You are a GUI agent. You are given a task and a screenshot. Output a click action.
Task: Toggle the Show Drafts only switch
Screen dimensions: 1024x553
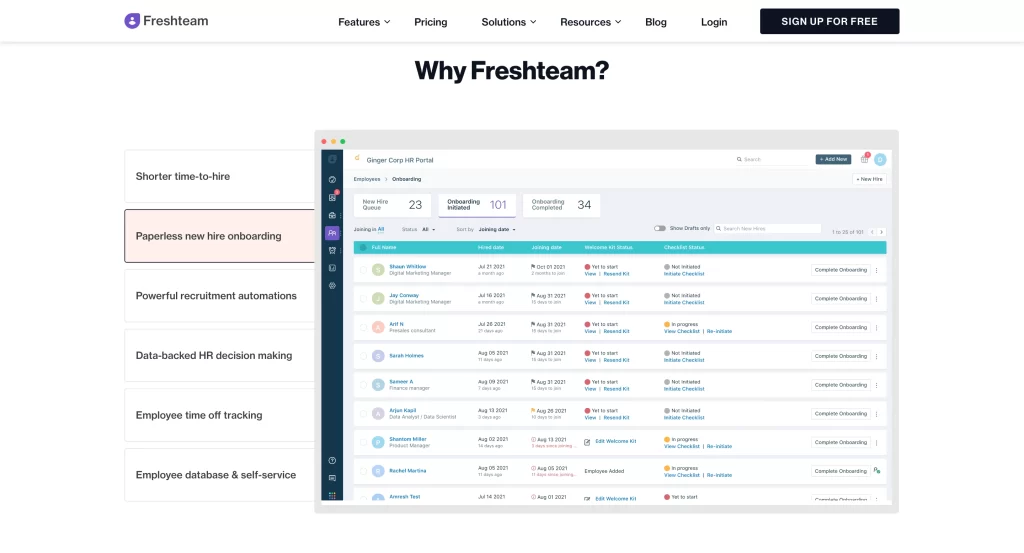click(660, 229)
